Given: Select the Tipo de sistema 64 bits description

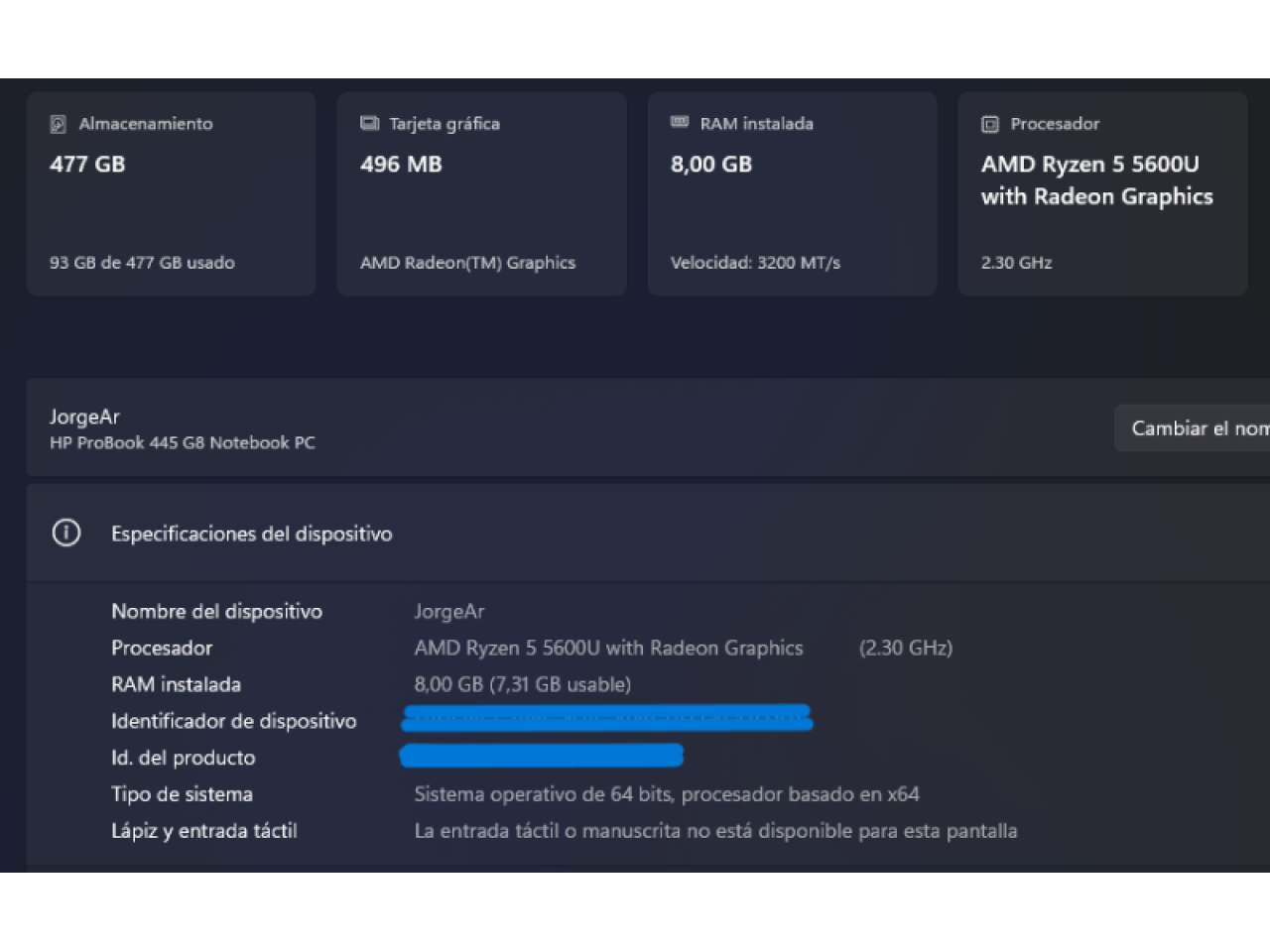Looking at the screenshot, I should (x=666, y=794).
